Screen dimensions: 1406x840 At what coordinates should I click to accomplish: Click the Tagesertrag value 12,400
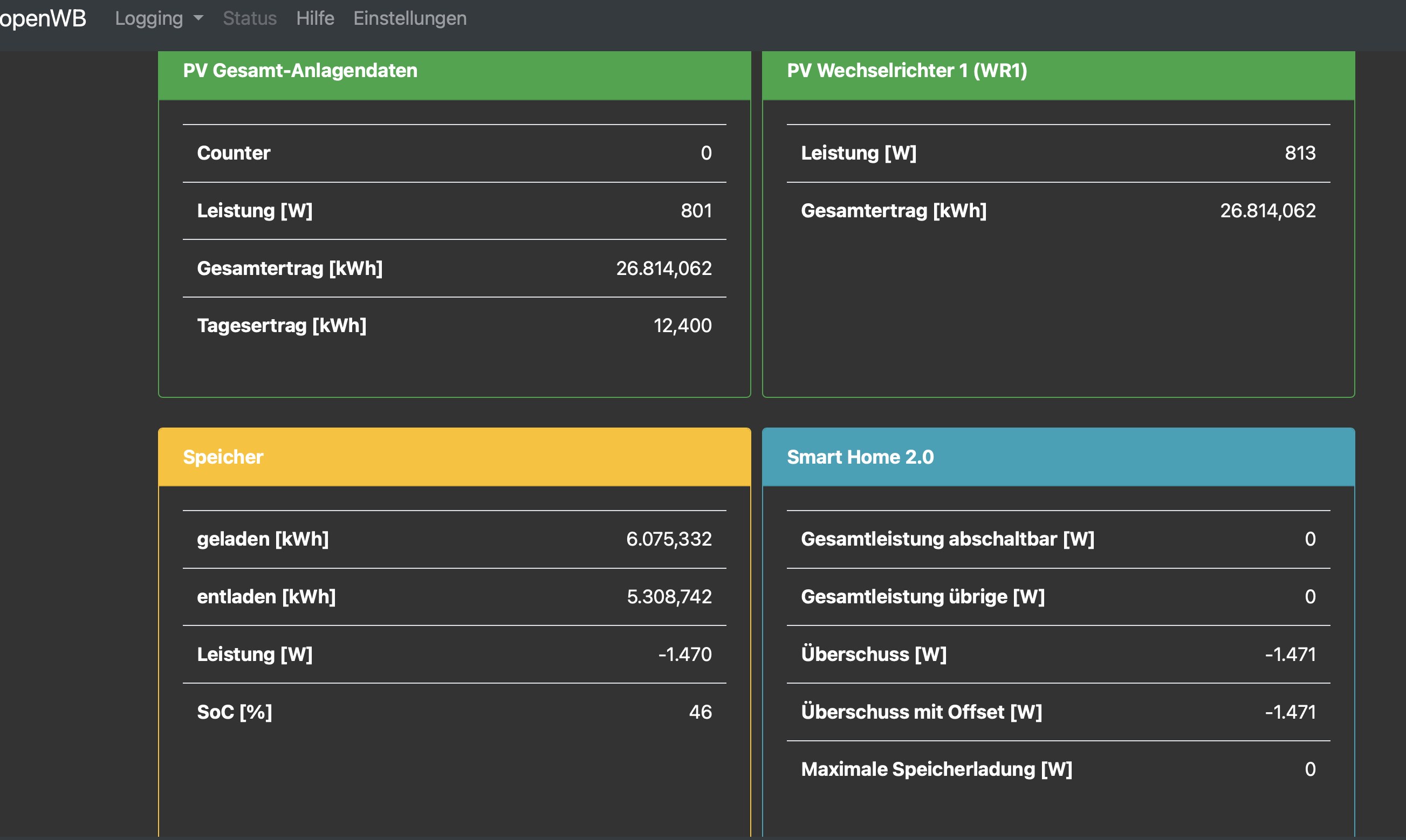[682, 326]
